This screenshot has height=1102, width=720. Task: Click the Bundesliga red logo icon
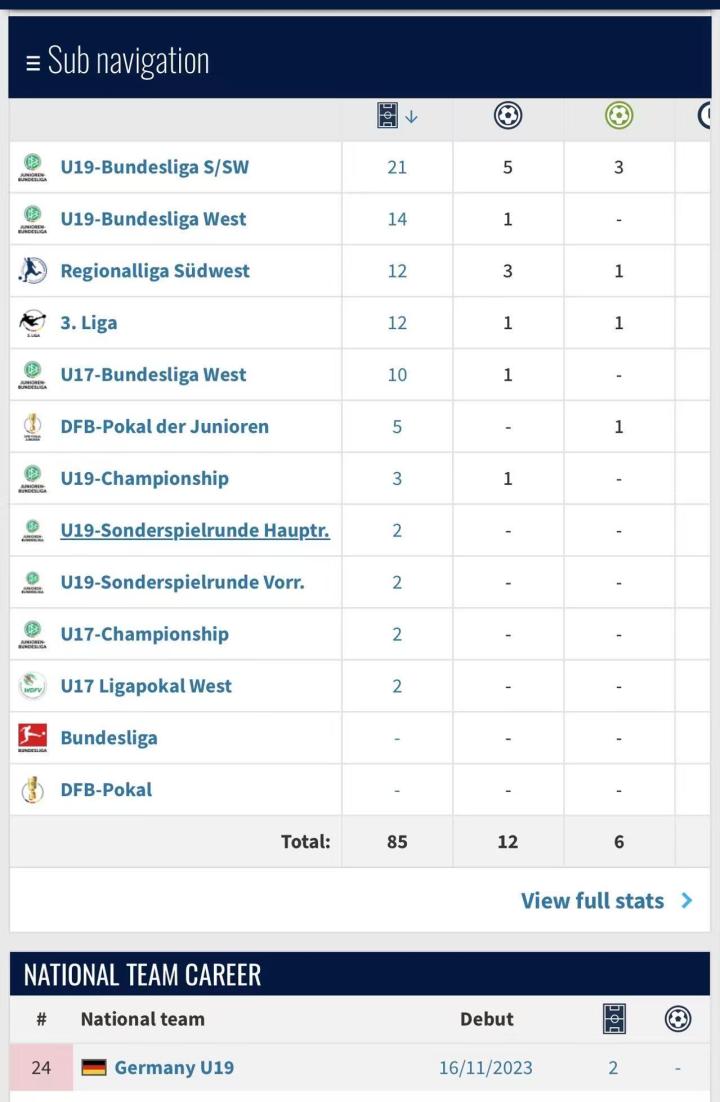click(32, 738)
